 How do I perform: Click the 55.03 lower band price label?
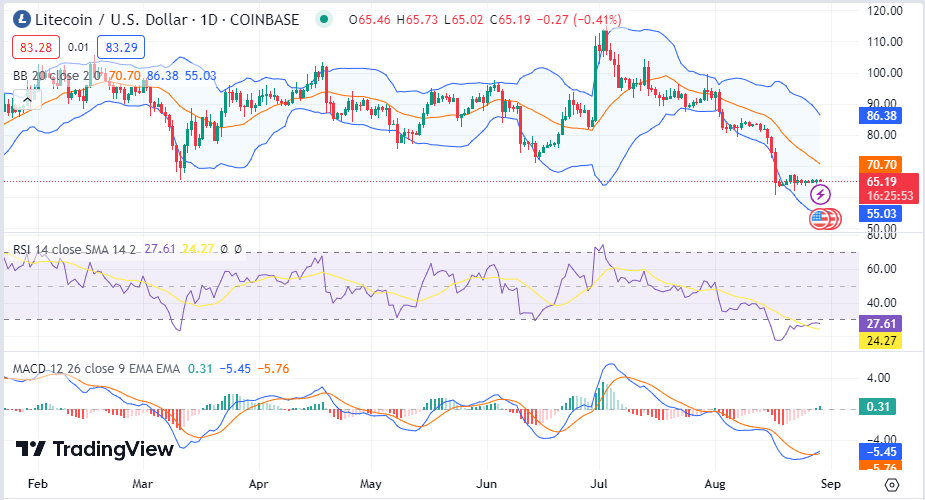[x=880, y=214]
